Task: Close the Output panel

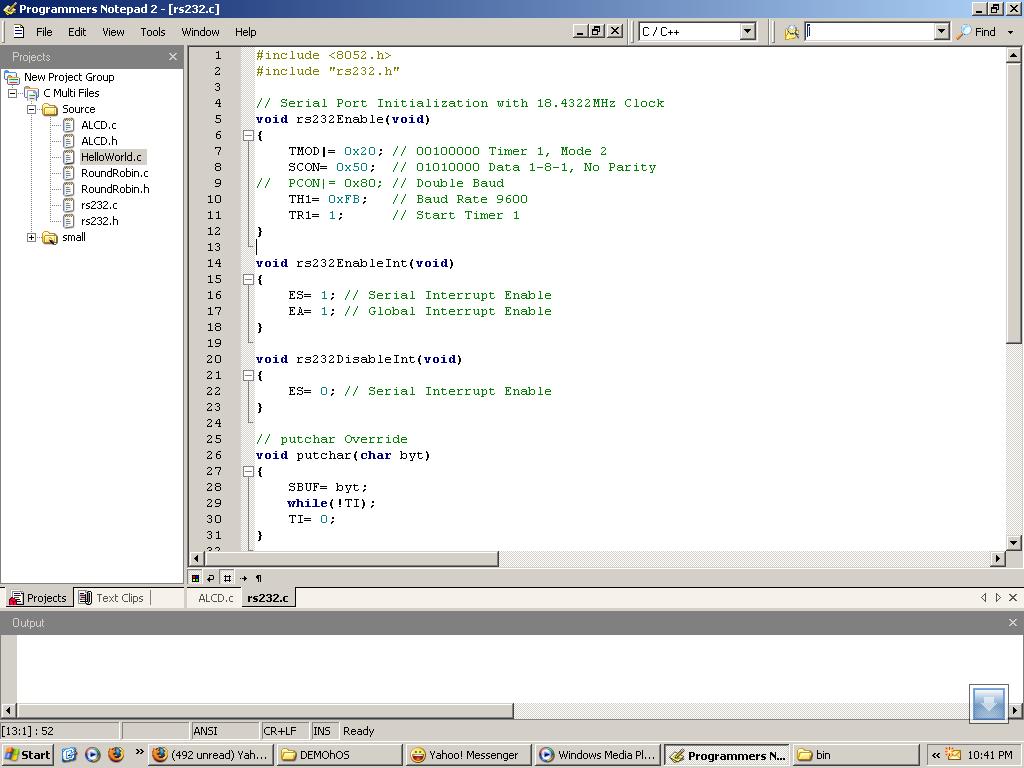Action: [1012, 622]
